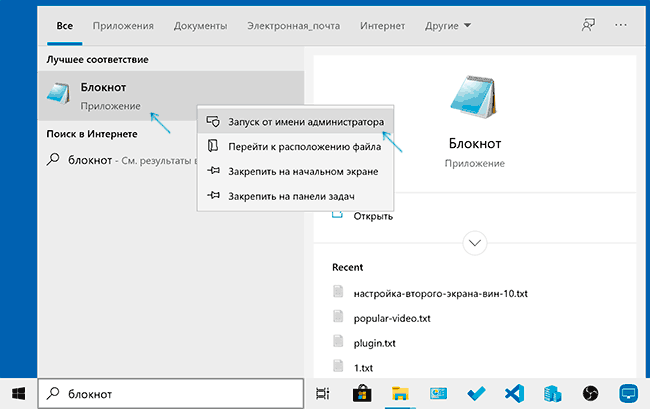Screen dimensions: 650x409
Task: Click the large Блокнот icon in preview pane
Action: [x=474, y=98]
